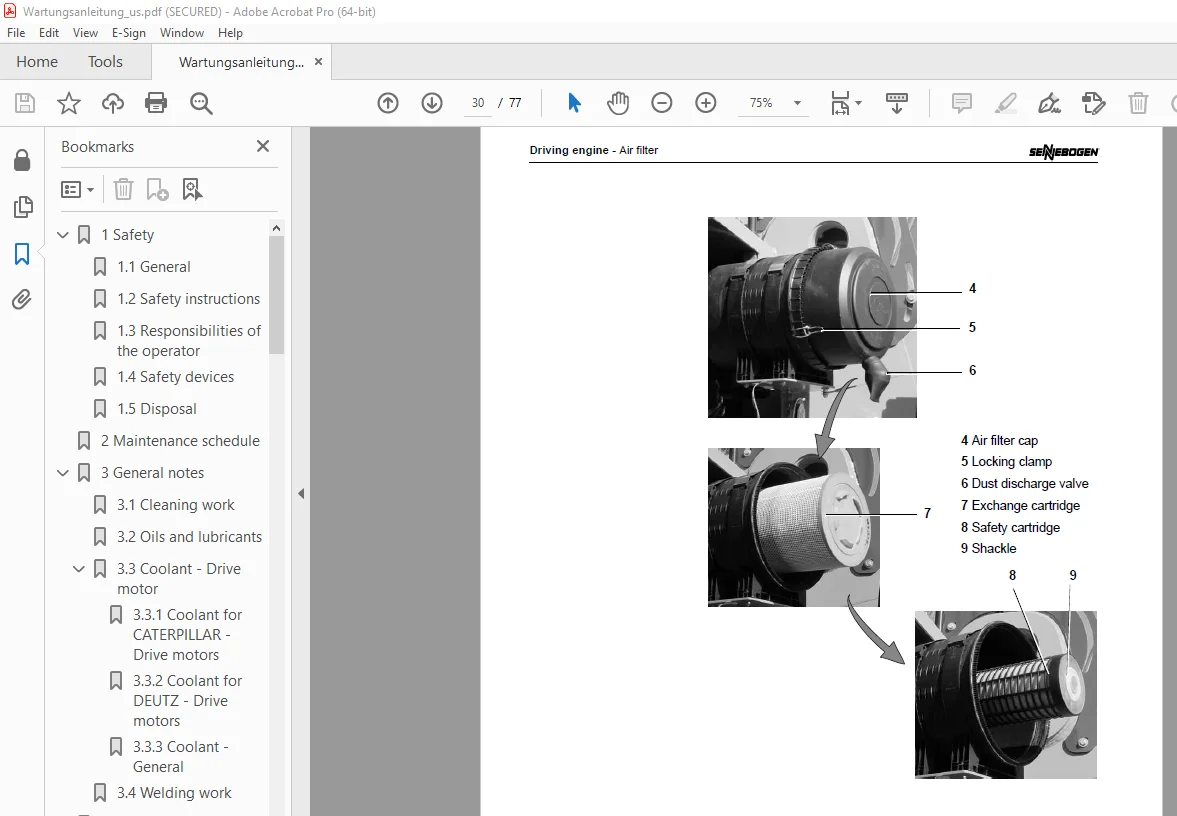The image size is (1177, 816).
Task: Find the current bookmark
Action: tap(192, 189)
